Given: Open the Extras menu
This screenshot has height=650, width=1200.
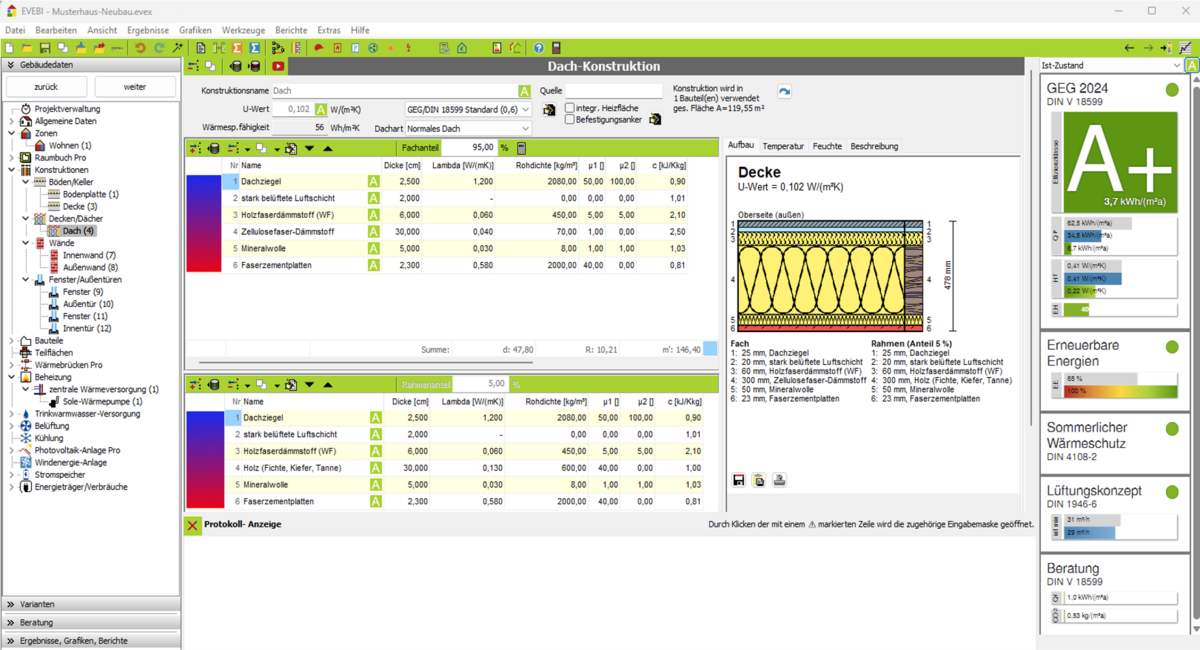Looking at the screenshot, I should (329, 31).
